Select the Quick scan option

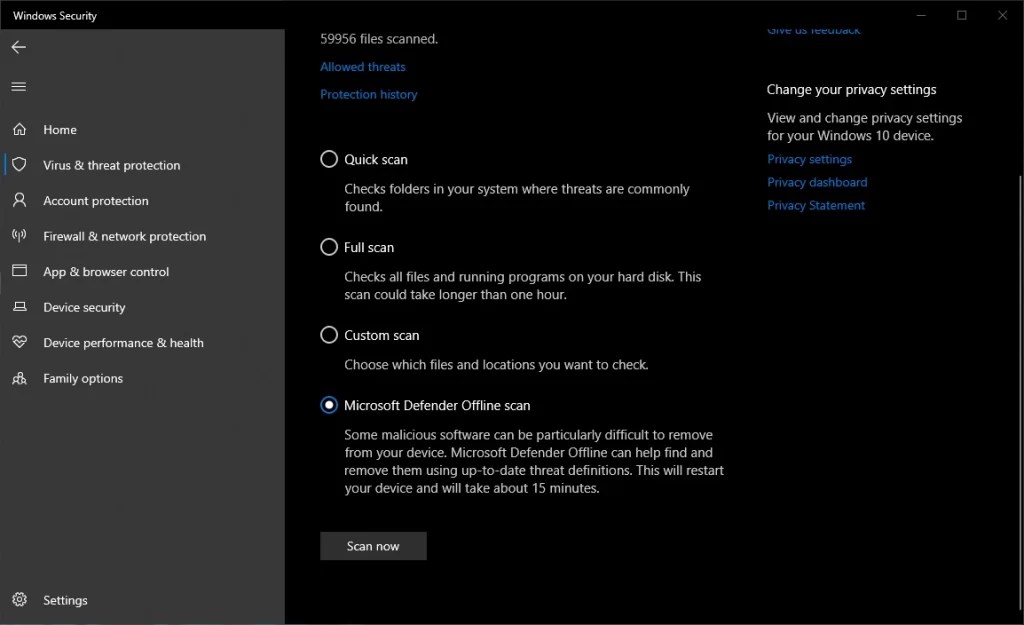[x=329, y=158]
